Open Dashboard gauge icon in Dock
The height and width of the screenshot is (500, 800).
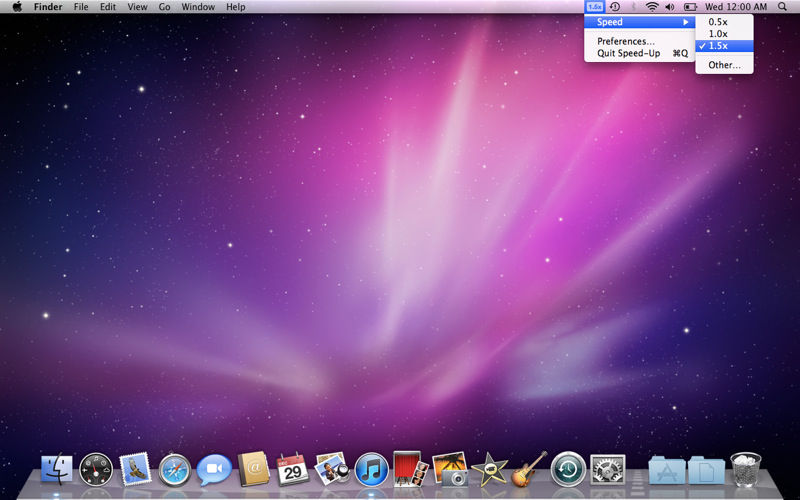coord(96,469)
